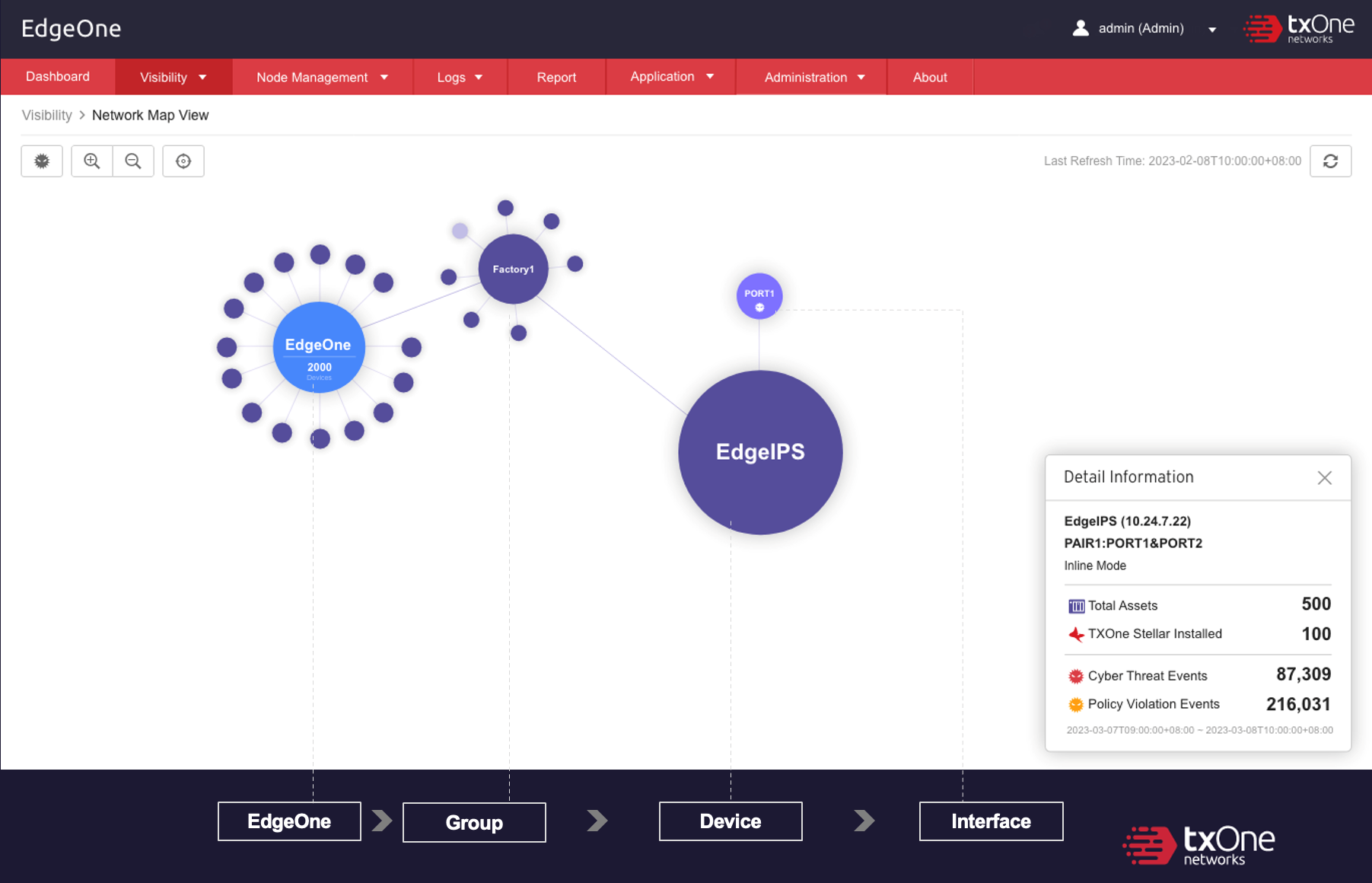Click the PAIR1:PORT1&PORT2 text
The image size is (1372, 883).
(1133, 544)
